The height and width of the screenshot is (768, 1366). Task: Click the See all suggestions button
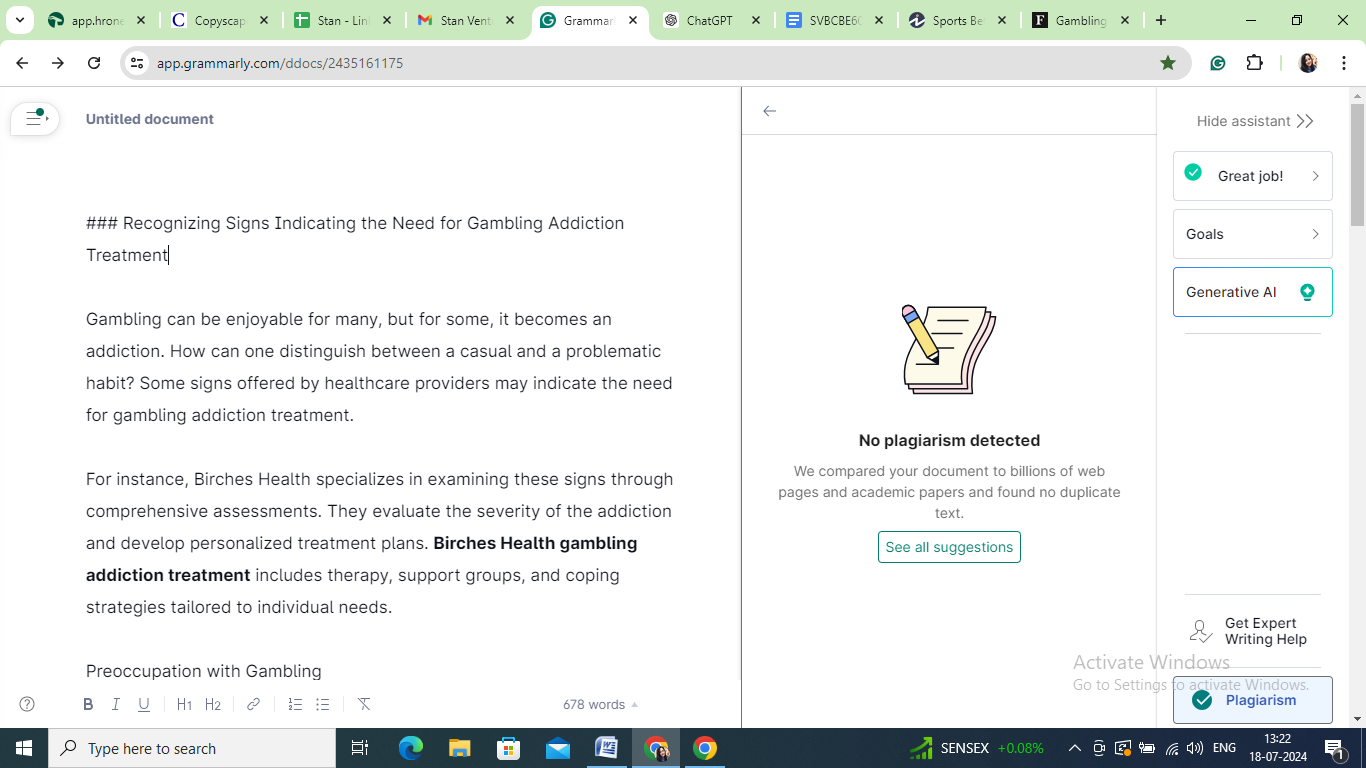[x=949, y=547]
